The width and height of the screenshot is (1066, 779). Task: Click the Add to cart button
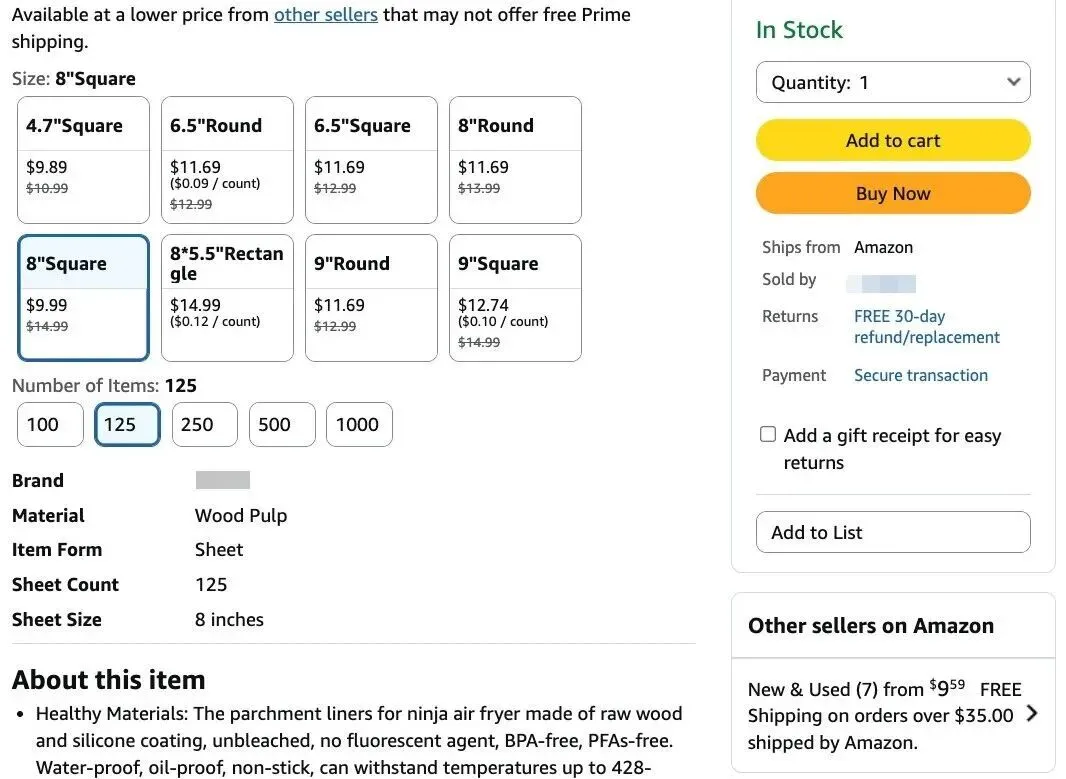(x=893, y=141)
